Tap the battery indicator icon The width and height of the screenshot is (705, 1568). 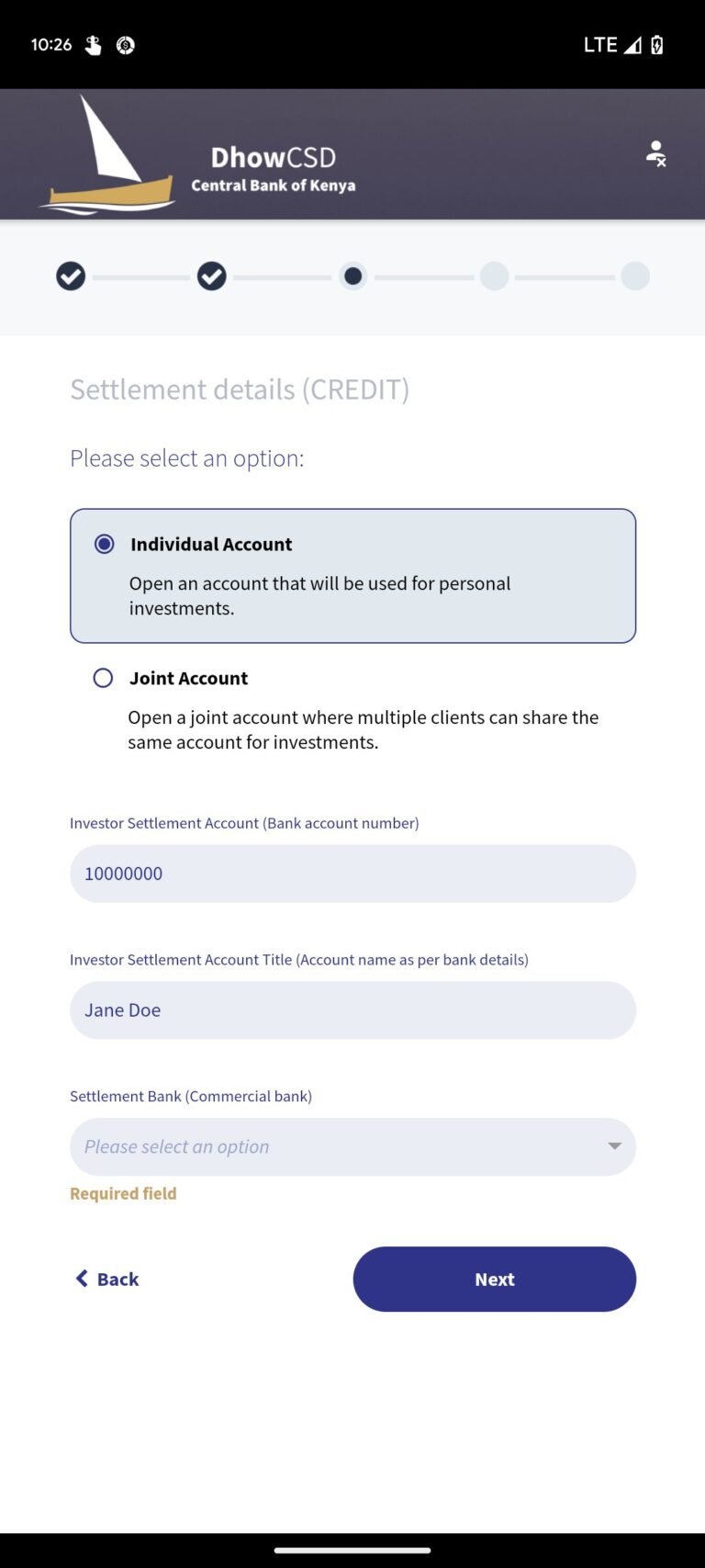655,44
